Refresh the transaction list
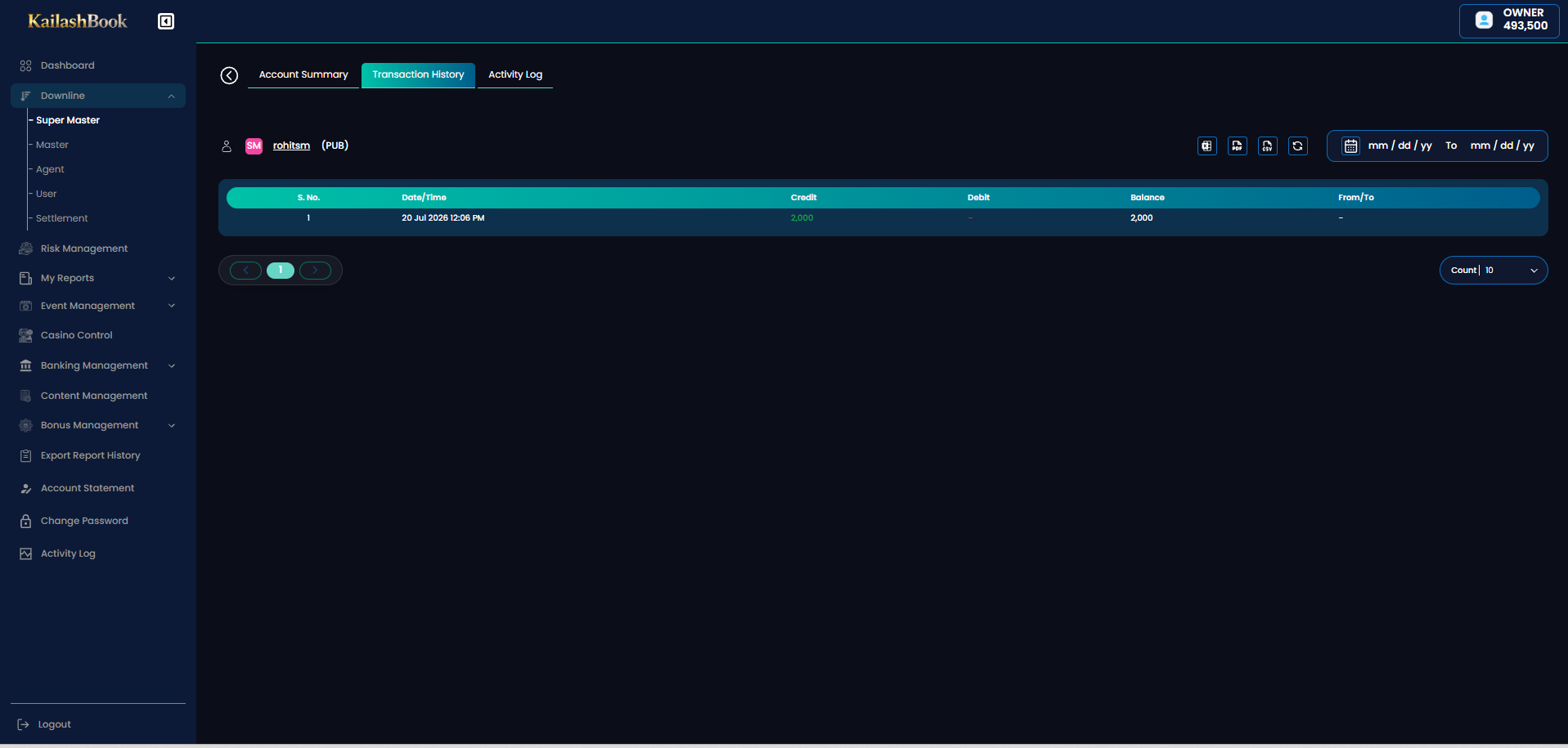Viewport: 1568px width, 748px height. (1298, 146)
